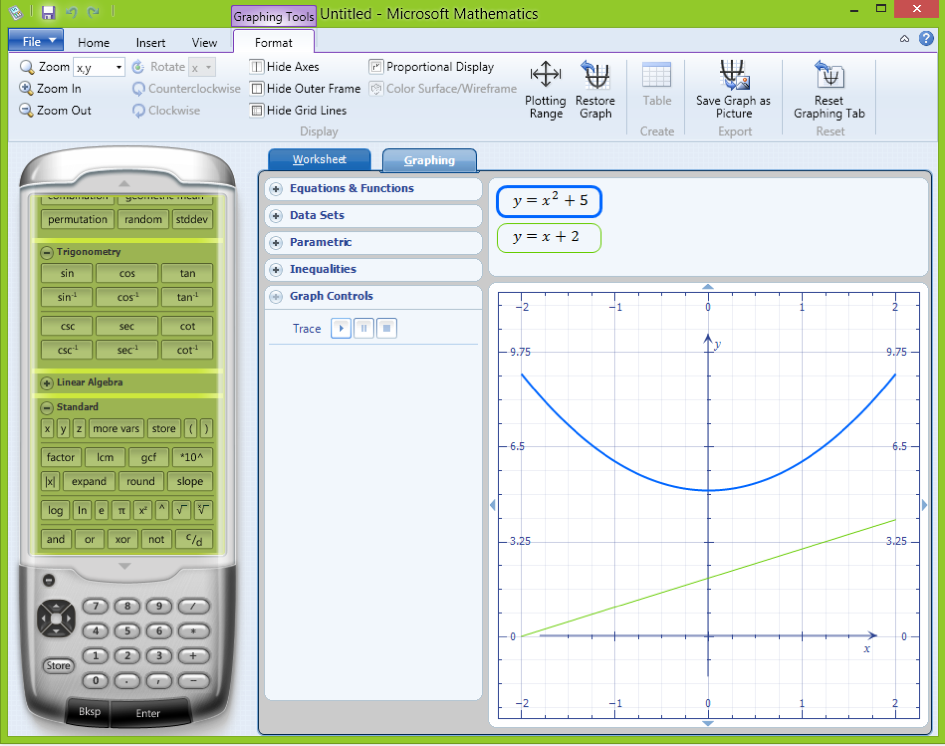Start the Trace play control
Image resolution: width=945 pixels, height=746 pixels.
[x=341, y=329]
